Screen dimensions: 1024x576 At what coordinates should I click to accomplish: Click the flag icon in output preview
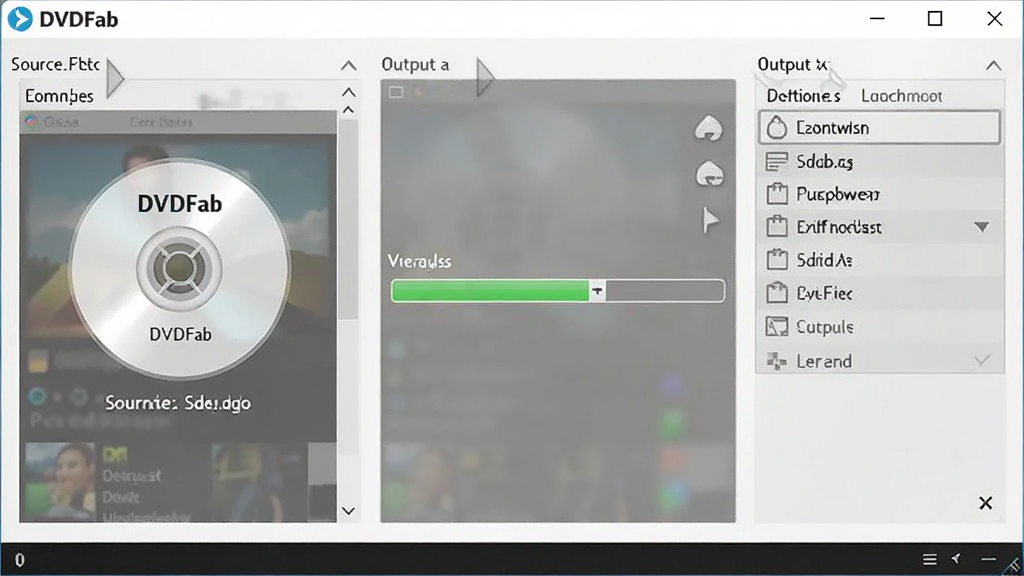pos(710,220)
